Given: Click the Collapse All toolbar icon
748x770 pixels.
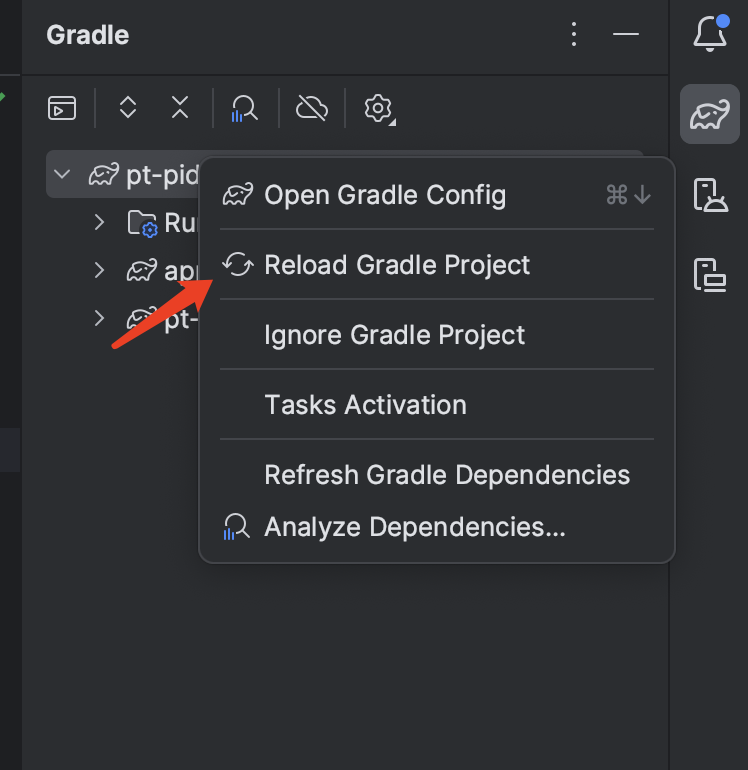Looking at the screenshot, I should [x=180, y=108].
